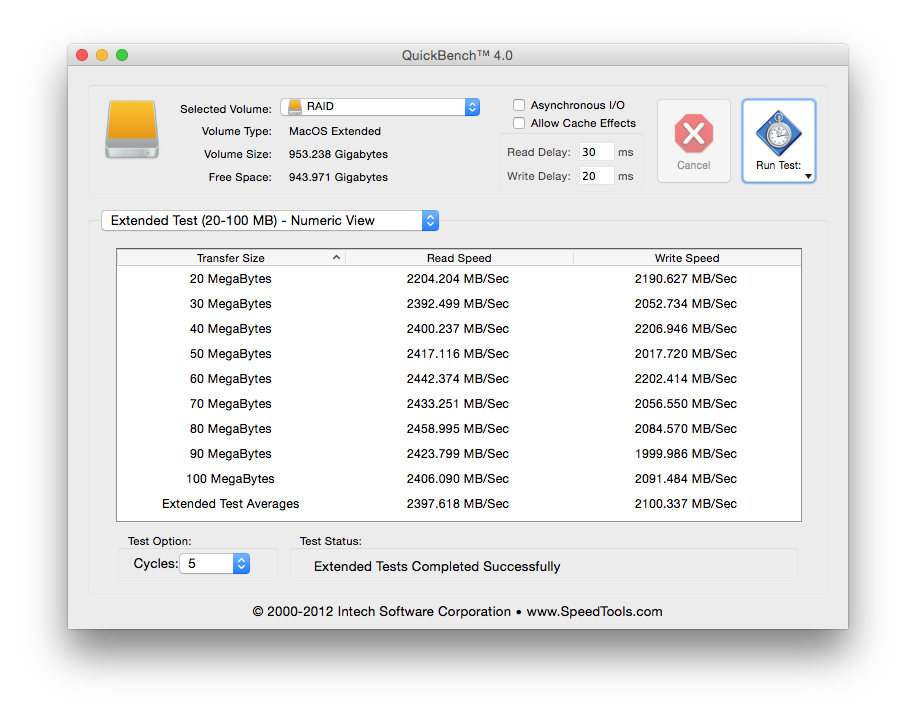The width and height of the screenshot is (916, 721).
Task: Enable Asynchronous I/O checkbox
Action: 519,105
